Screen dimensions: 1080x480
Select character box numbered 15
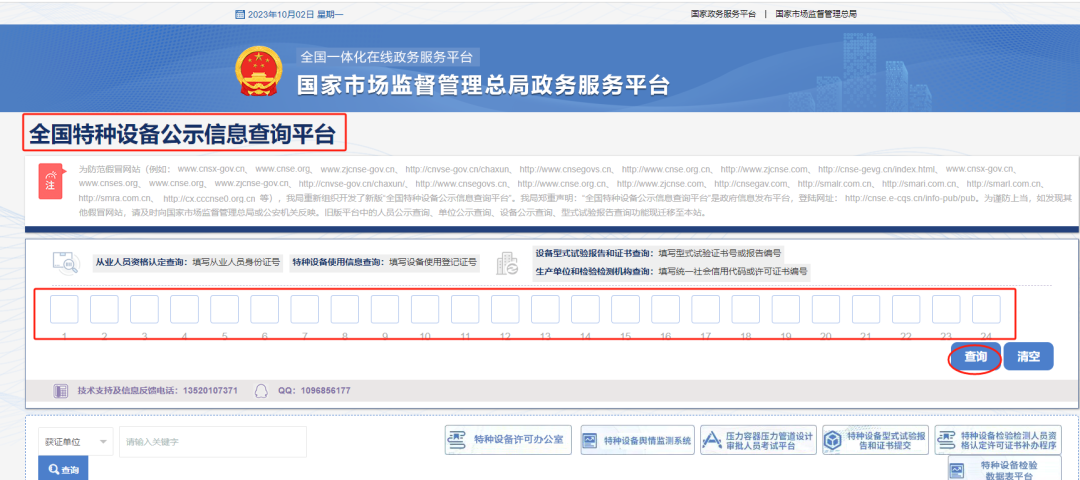[625, 310]
